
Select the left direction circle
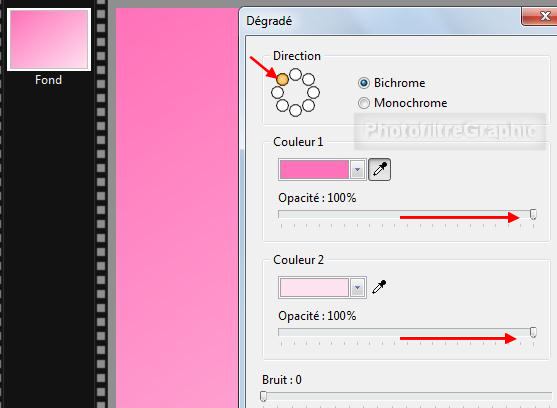pyautogui.click(x=277, y=92)
